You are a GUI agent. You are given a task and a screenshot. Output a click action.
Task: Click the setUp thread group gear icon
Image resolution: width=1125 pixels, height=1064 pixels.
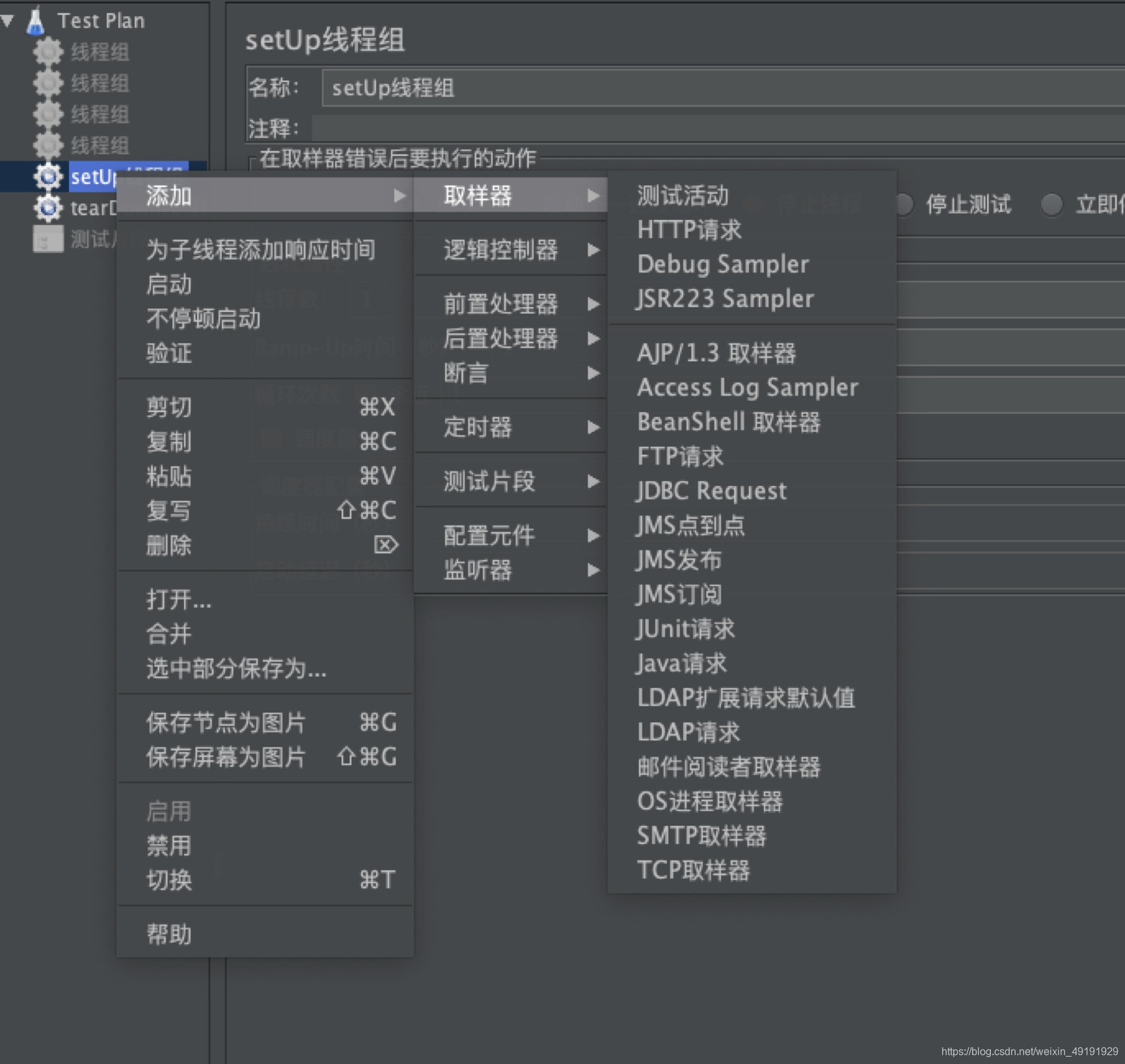point(47,176)
